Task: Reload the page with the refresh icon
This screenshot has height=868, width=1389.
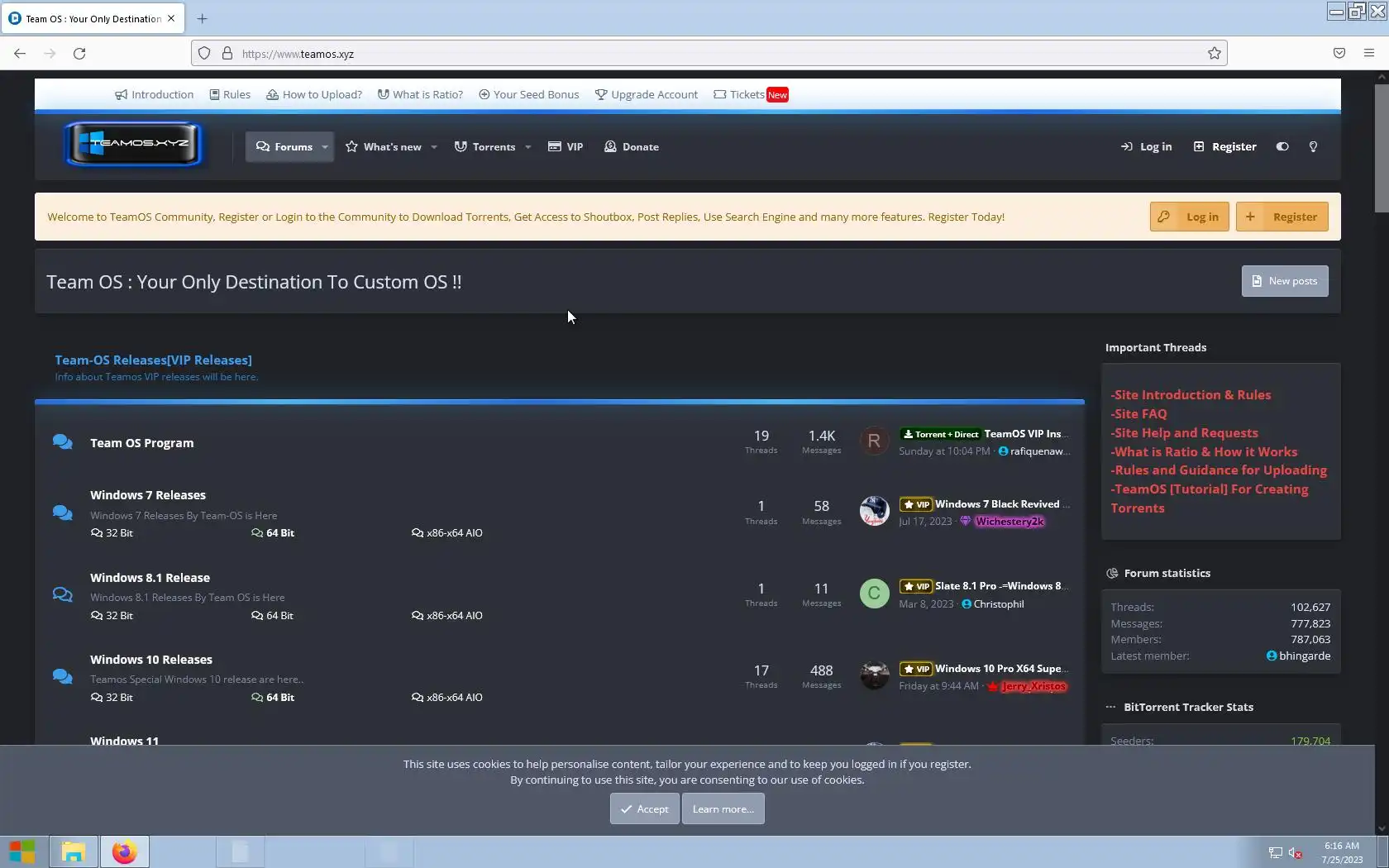Action: [79, 54]
